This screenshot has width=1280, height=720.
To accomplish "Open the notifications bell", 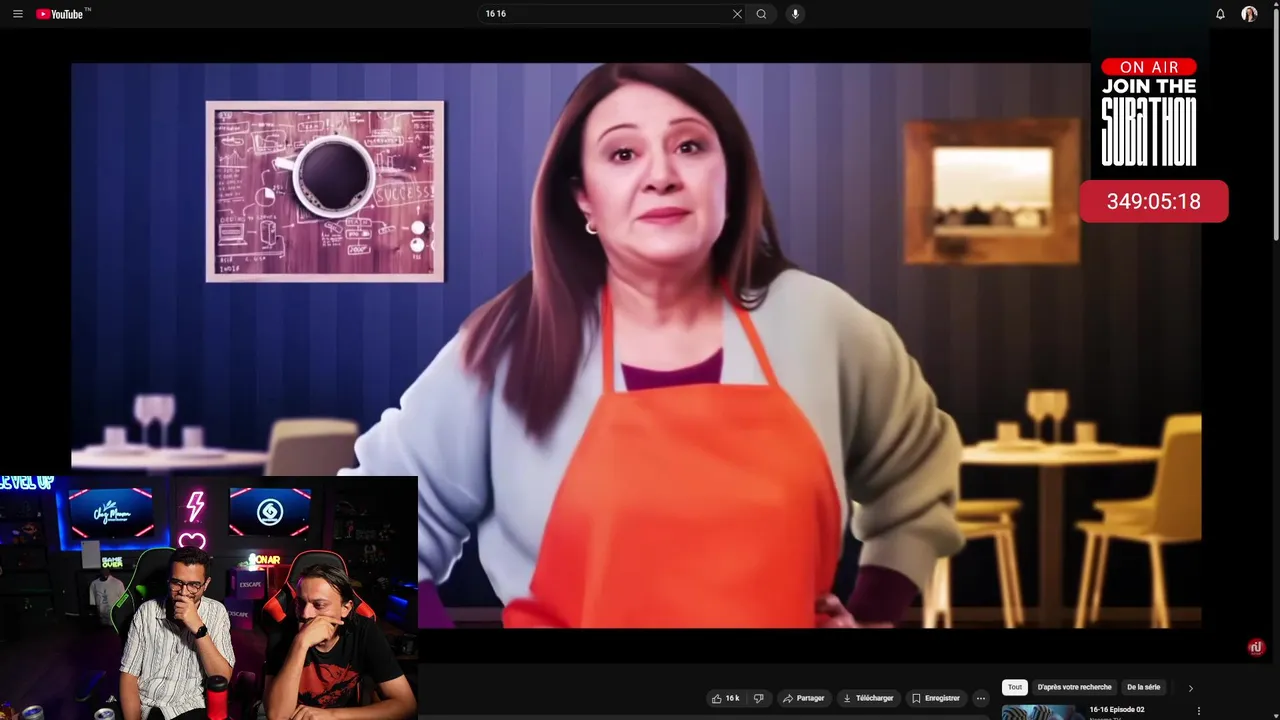I will click(1220, 14).
